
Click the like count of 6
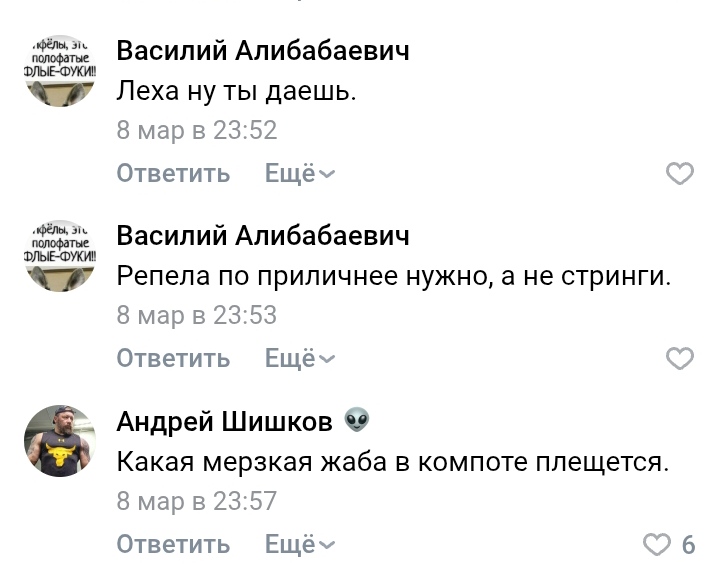tap(688, 545)
